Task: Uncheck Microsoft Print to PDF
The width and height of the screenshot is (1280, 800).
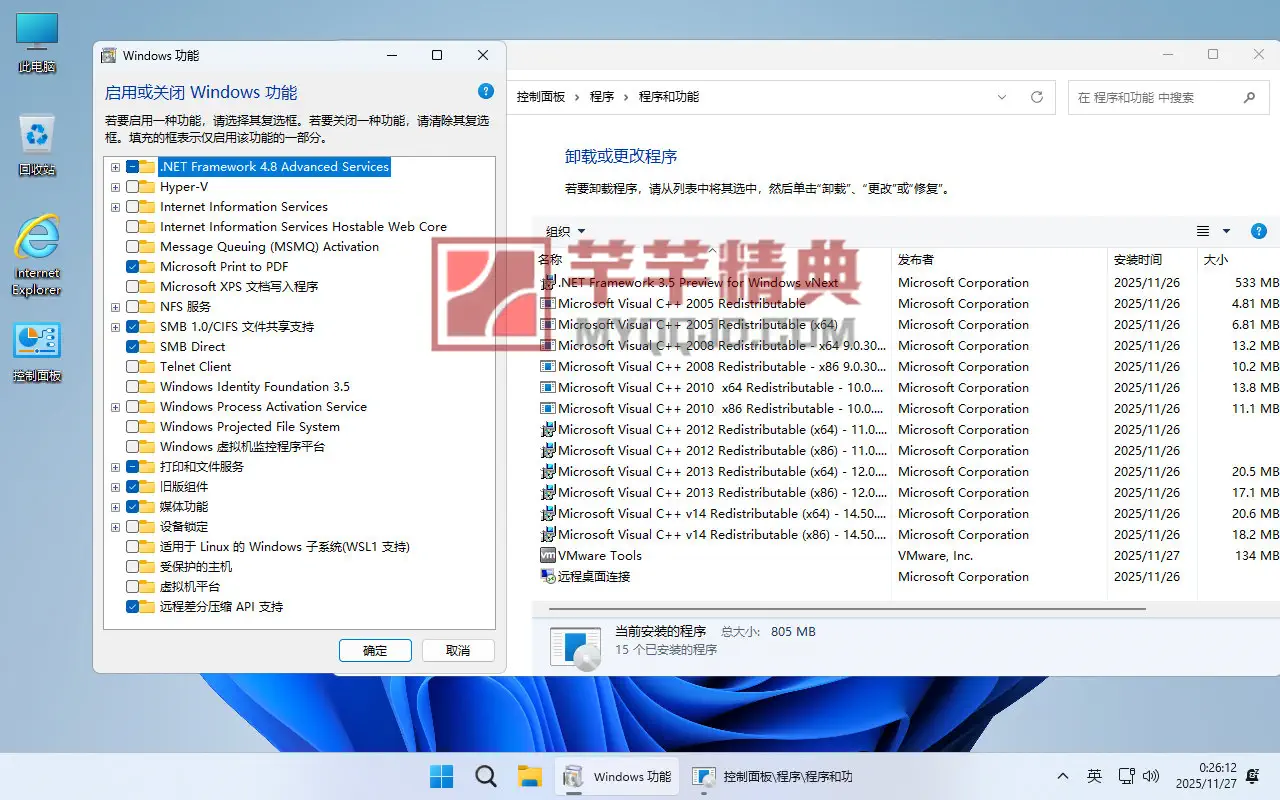Action: coord(133,267)
